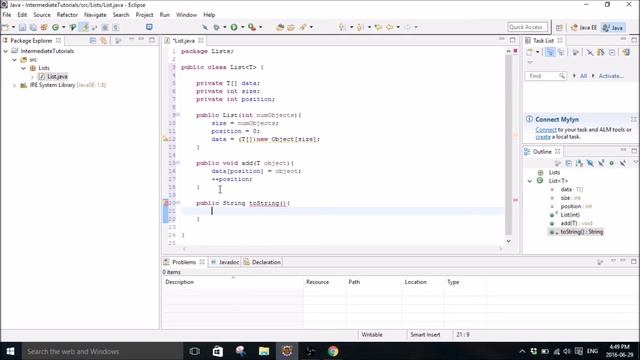This screenshot has width=640, height=360.
Task: Click the Activate... link in Task List
Action: coord(611,76)
